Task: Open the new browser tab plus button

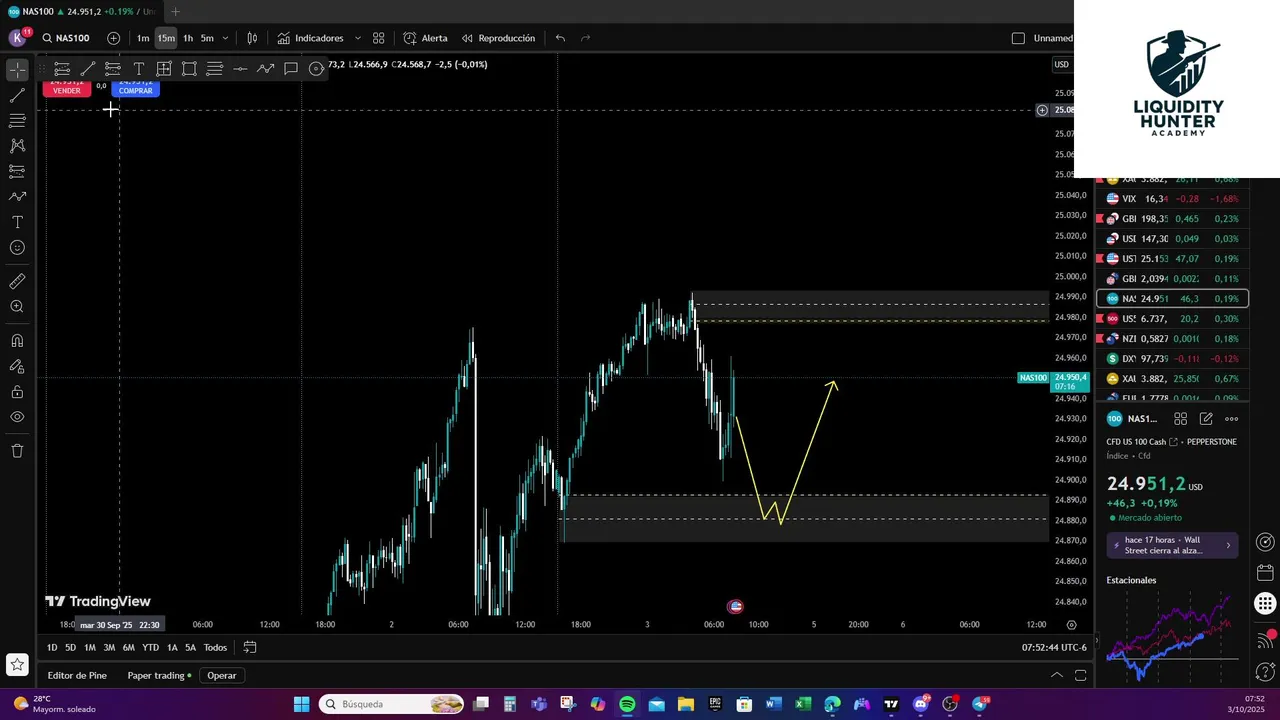Action: [175, 12]
